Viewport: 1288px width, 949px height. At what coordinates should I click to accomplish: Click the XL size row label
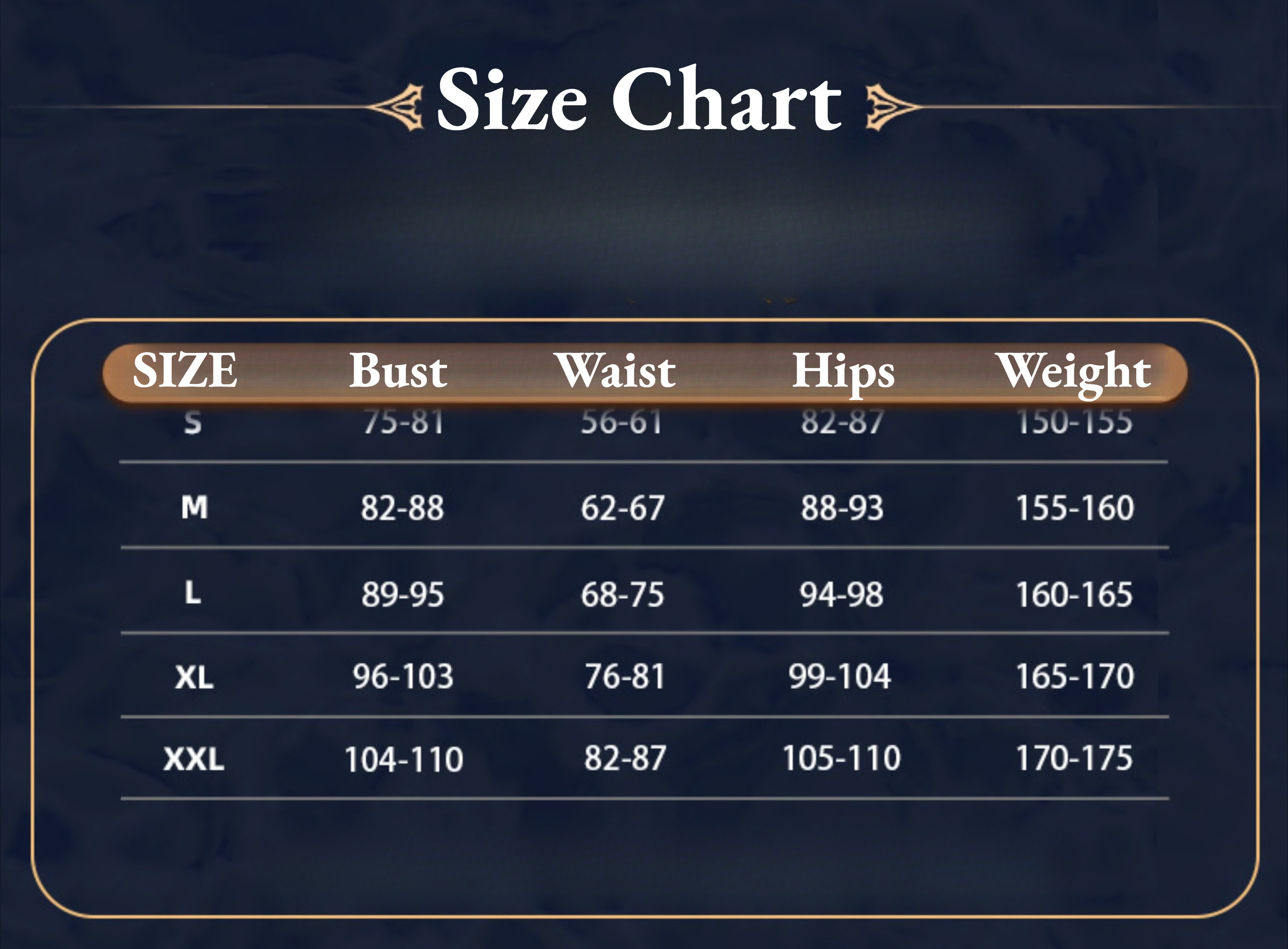point(194,677)
